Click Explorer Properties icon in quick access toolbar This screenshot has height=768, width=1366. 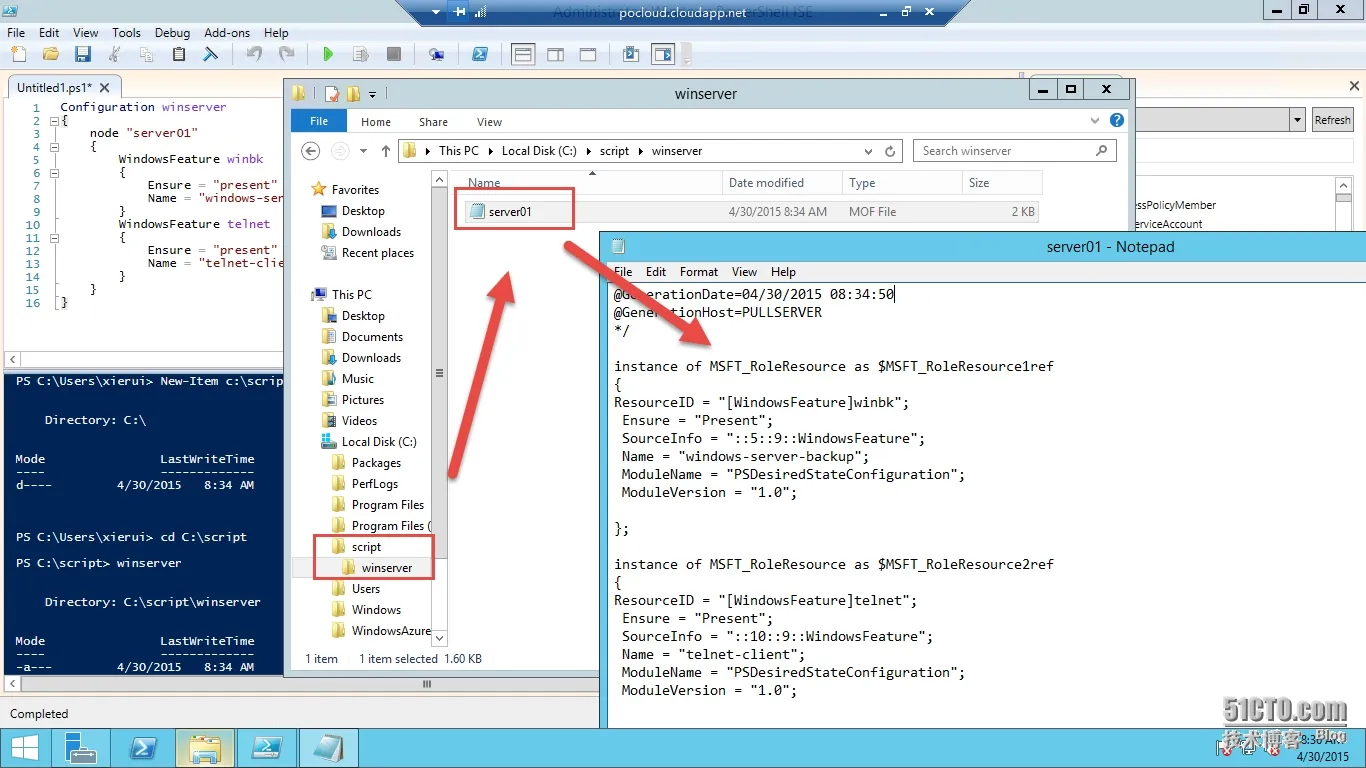[x=331, y=94]
